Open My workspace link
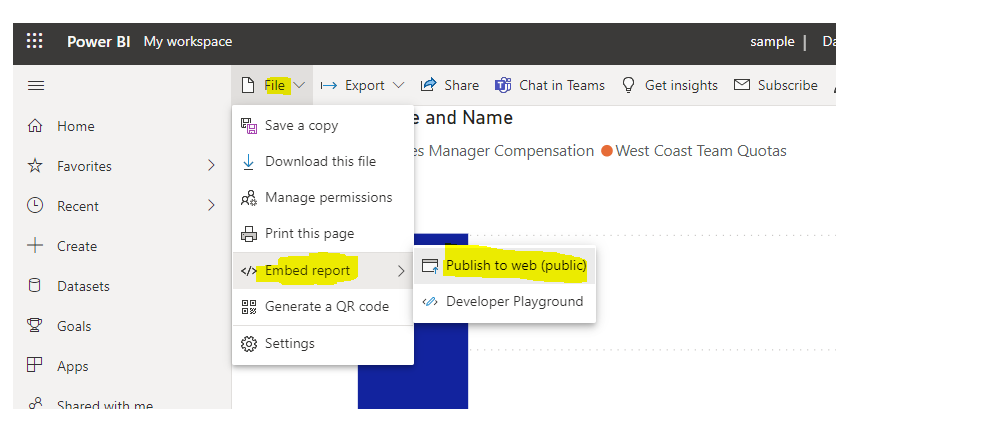 click(188, 42)
